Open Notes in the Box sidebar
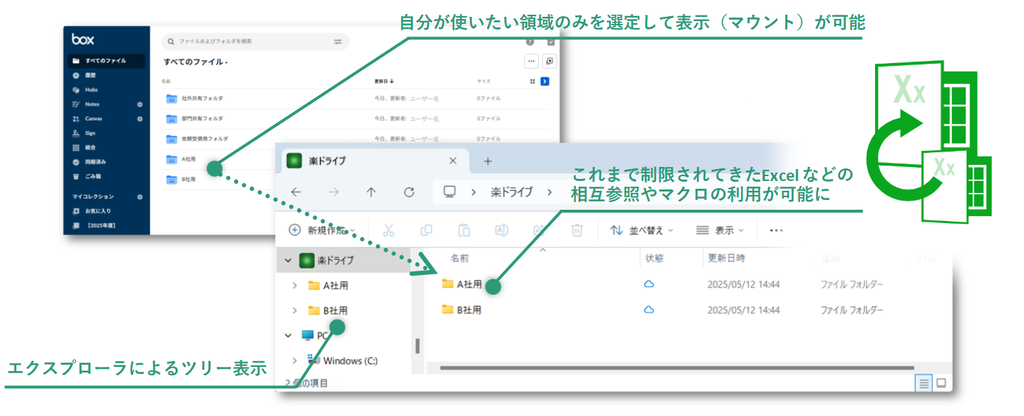This screenshot has width=1024, height=416. [92, 104]
